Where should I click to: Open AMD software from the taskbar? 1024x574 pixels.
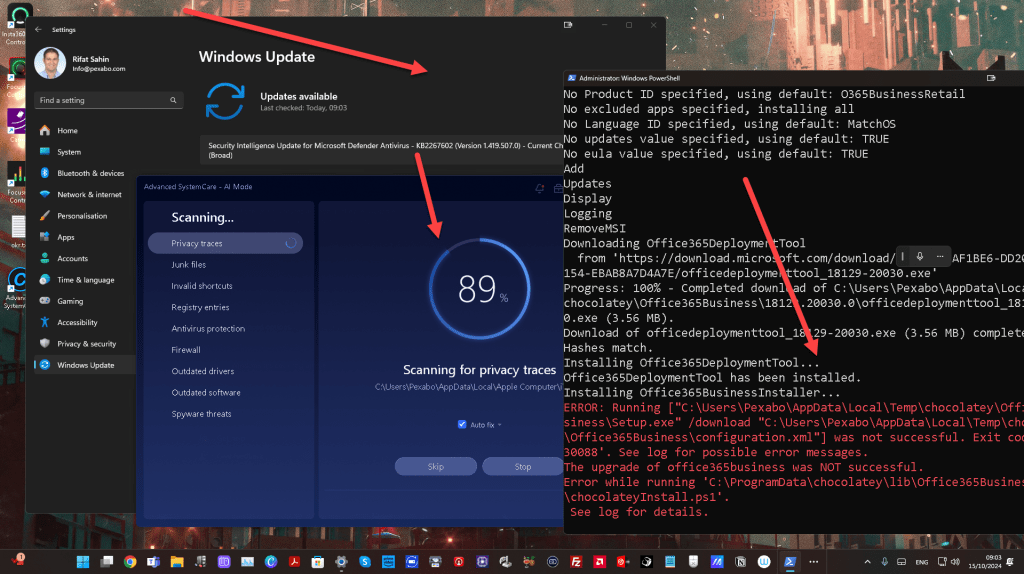coord(600,562)
